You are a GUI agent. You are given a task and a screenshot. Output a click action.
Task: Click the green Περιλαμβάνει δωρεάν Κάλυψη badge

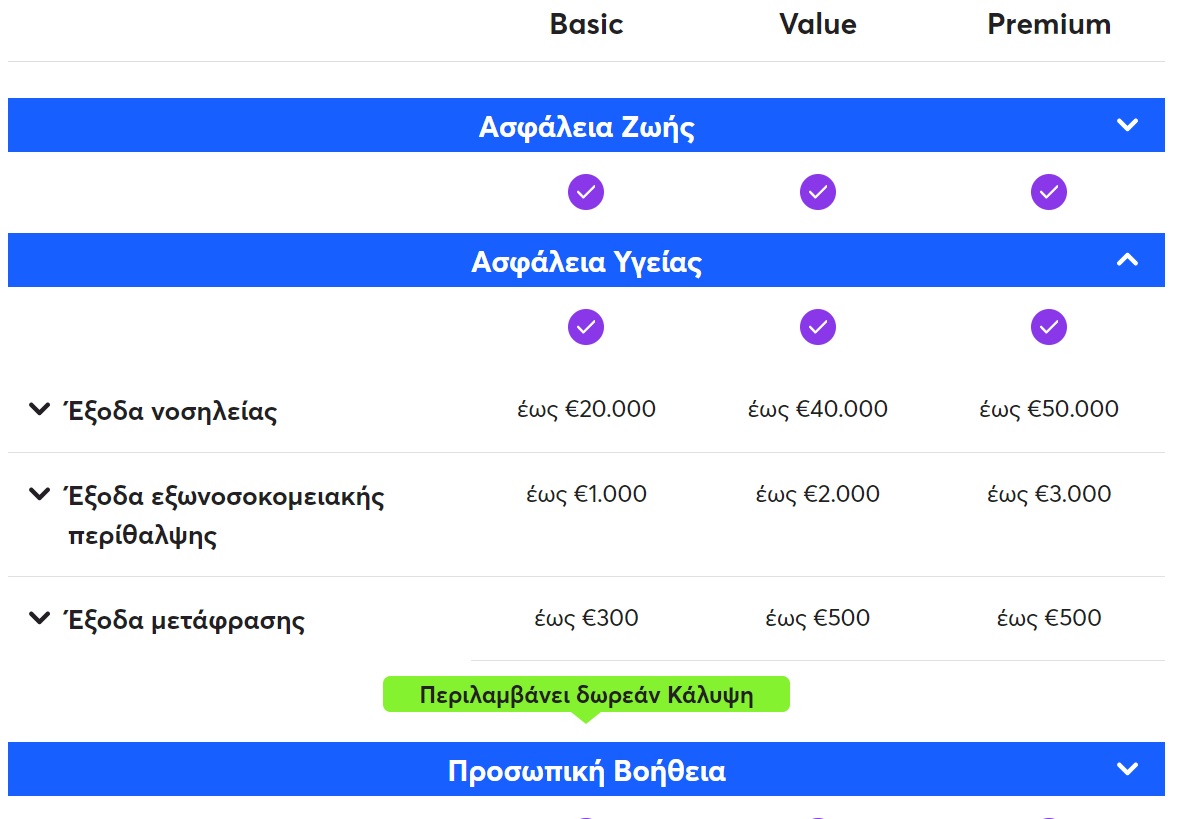click(586, 695)
